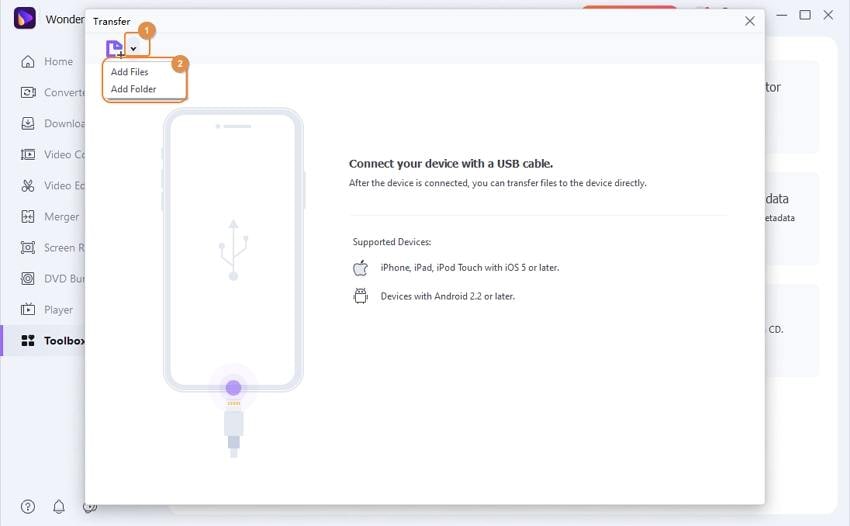Open the notifications bell icon
This screenshot has width=850, height=526.
pos(59,507)
